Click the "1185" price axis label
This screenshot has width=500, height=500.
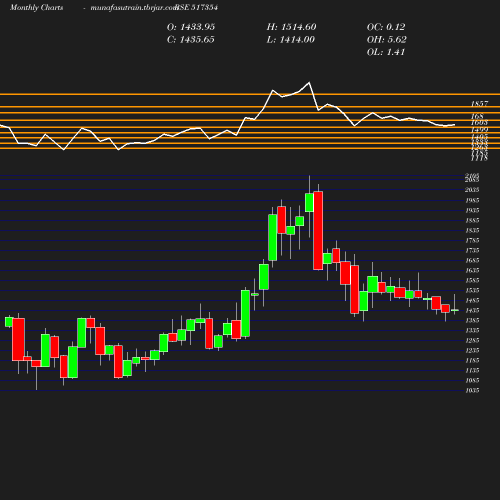(472, 360)
